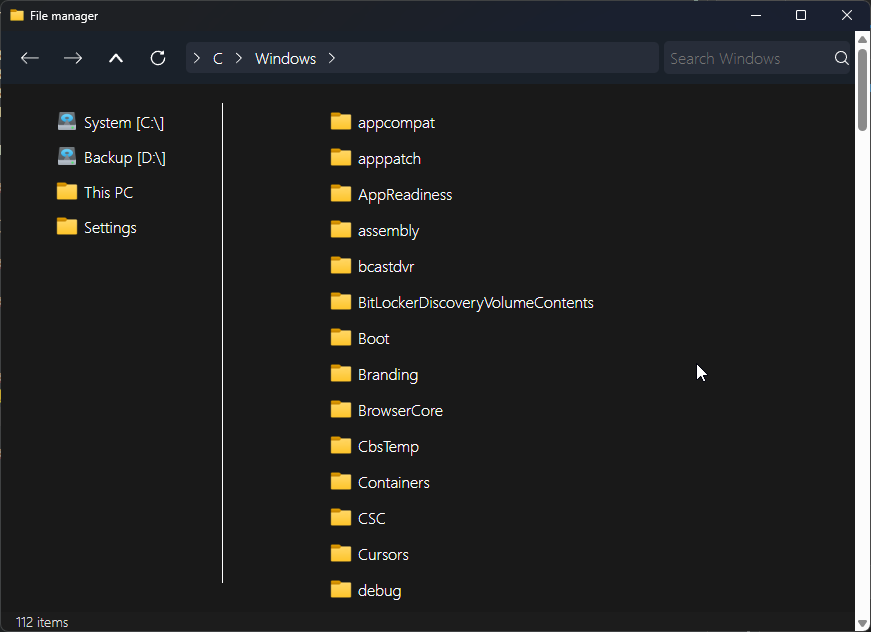
Task: Click the This PC folder icon in sidebar
Action: click(67, 192)
